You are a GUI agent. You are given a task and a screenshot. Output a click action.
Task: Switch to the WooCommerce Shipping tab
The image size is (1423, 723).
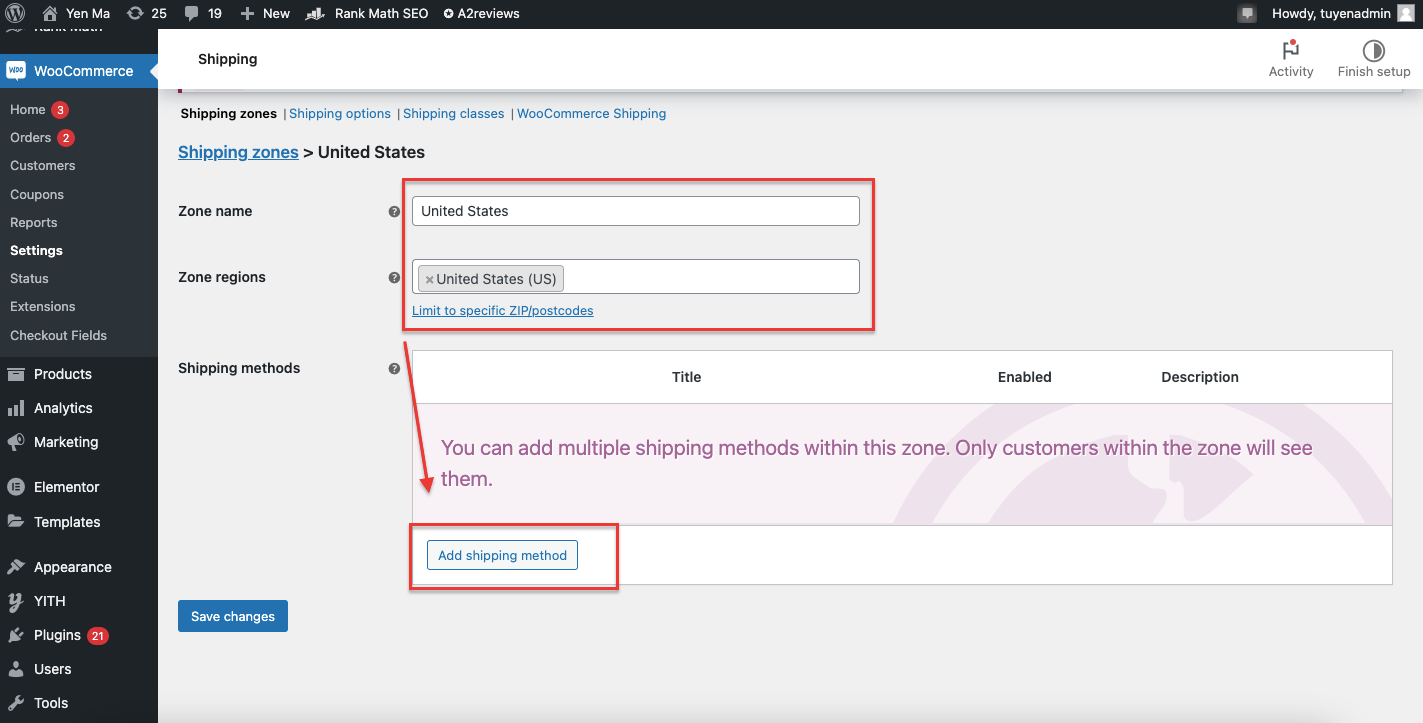pos(592,113)
